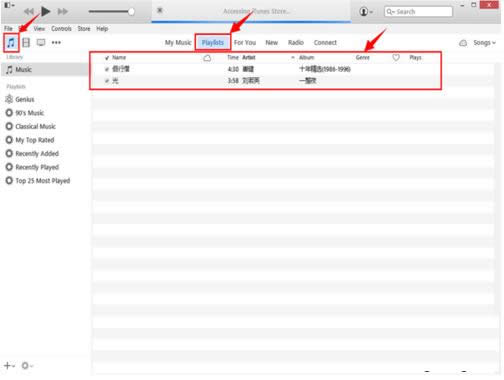Click the Previous track rewind button
The height and width of the screenshot is (380, 504).
(29, 12)
